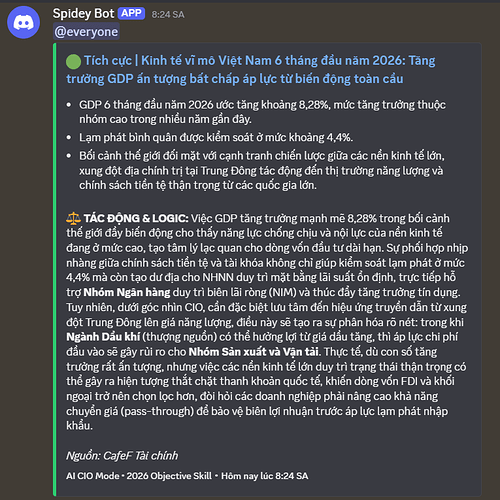The image size is (500, 500).
Task: Click the bold 'Nhóm Sản xuất và Vận tải' text
Action: point(254,352)
